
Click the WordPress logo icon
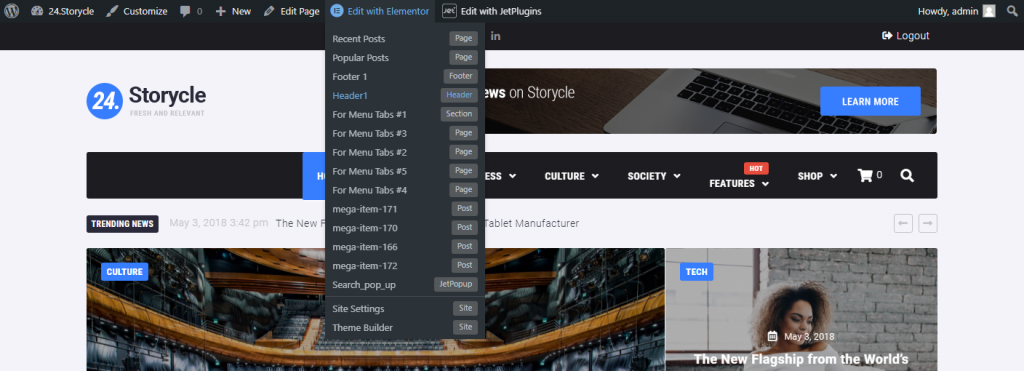(x=11, y=11)
